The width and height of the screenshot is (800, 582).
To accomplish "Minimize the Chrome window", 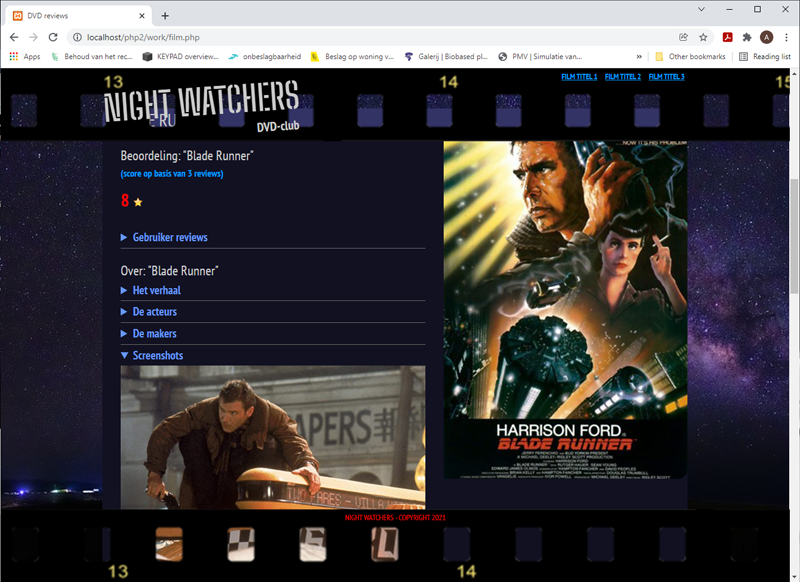I will pos(730,9).
